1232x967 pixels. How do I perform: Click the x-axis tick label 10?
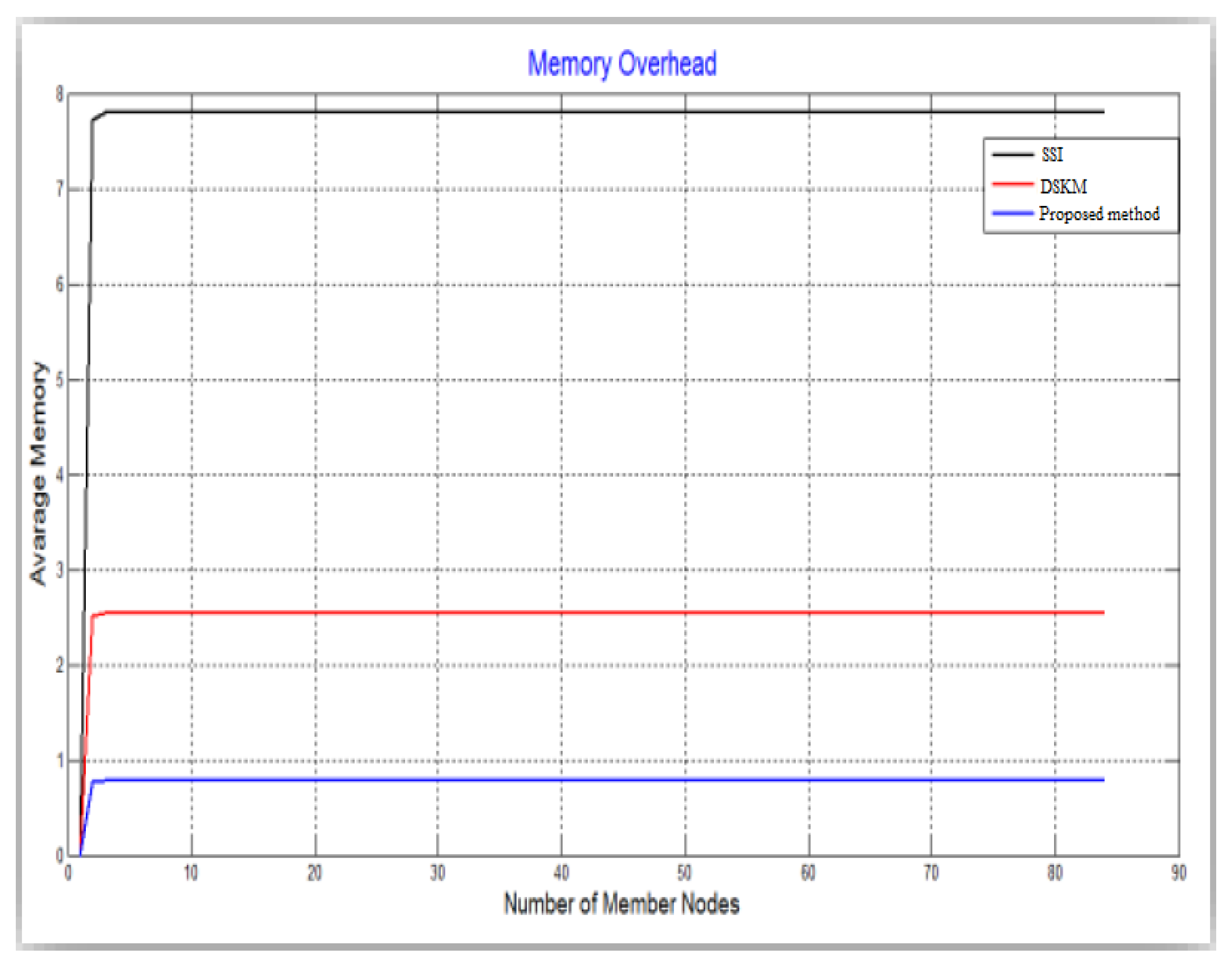pyautogui.click(x=191, y=873)
